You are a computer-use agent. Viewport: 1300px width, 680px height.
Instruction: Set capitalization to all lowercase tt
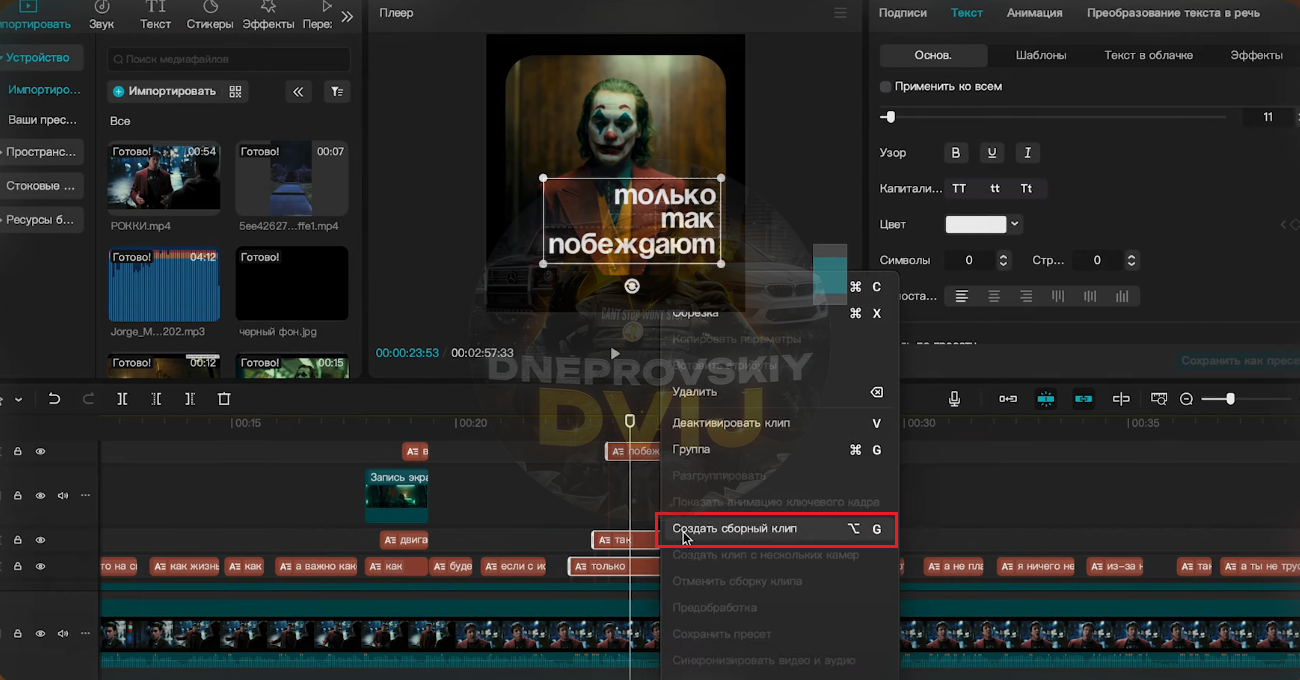[x=994, y=188]
